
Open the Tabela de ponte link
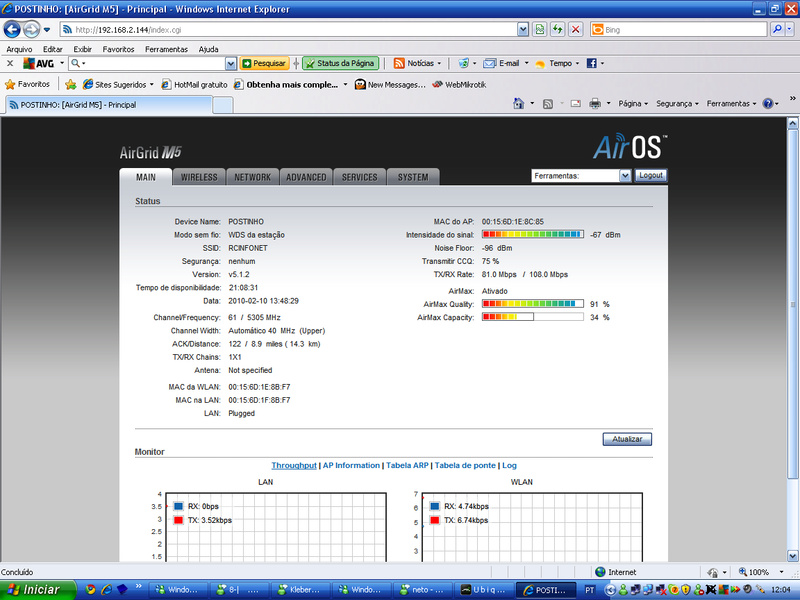pyautogui.click(x=465, y=465)
